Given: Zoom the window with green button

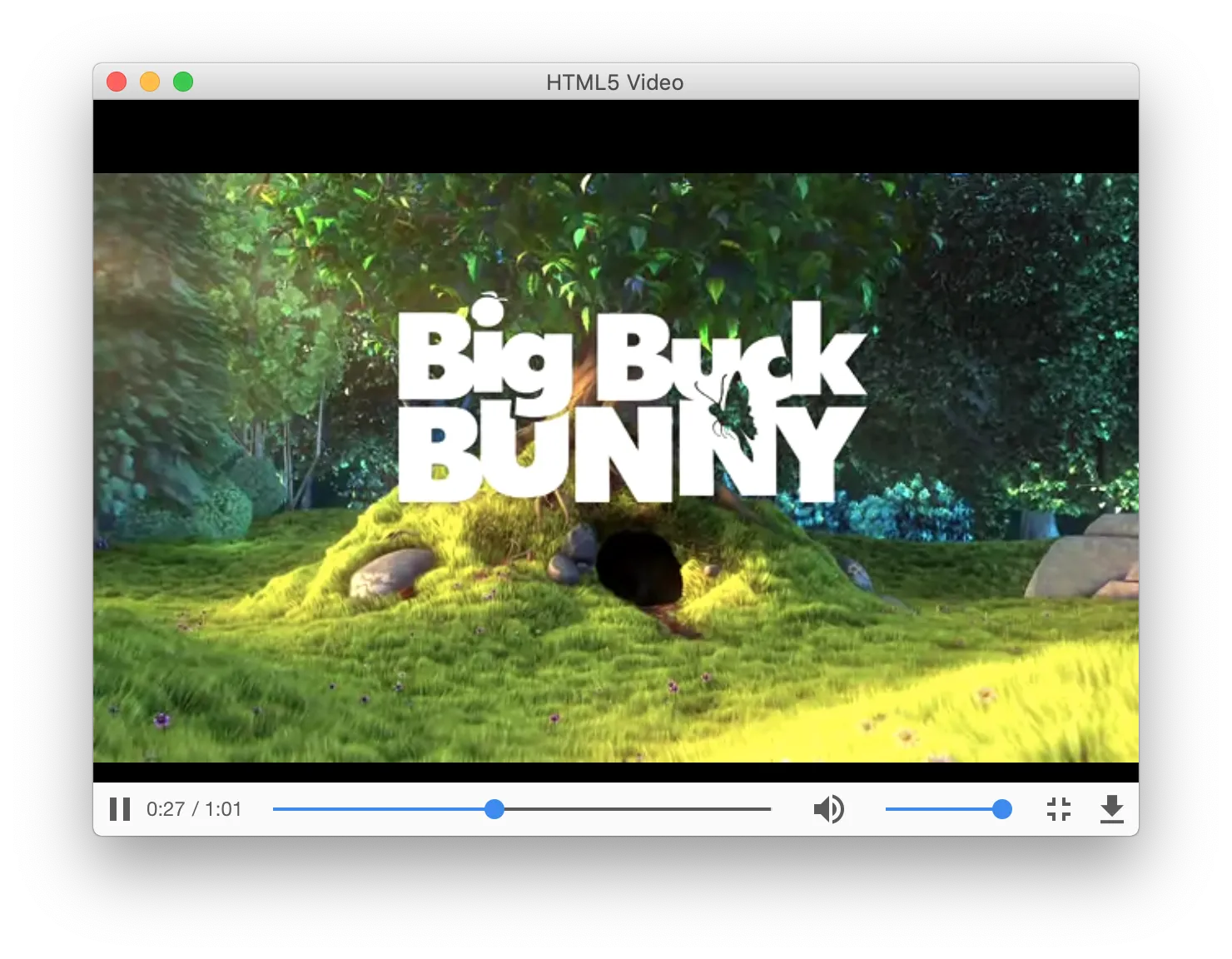Looking at the screenshot, I should tap(183, 82).
